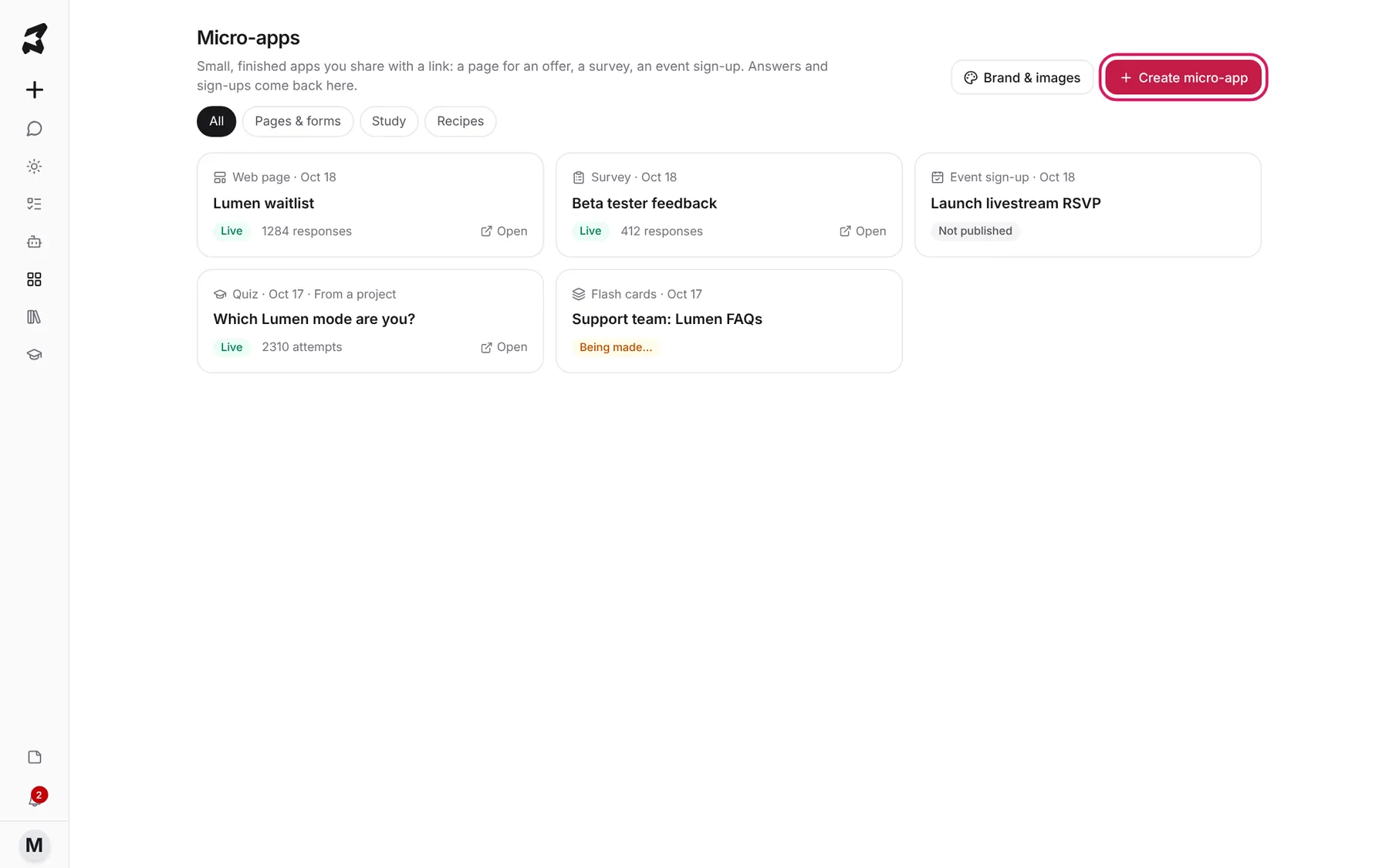The height and width of the screenshot is (868, 1389).
Task: Click the graduation cap icon in sidebar
Action: 34,355
